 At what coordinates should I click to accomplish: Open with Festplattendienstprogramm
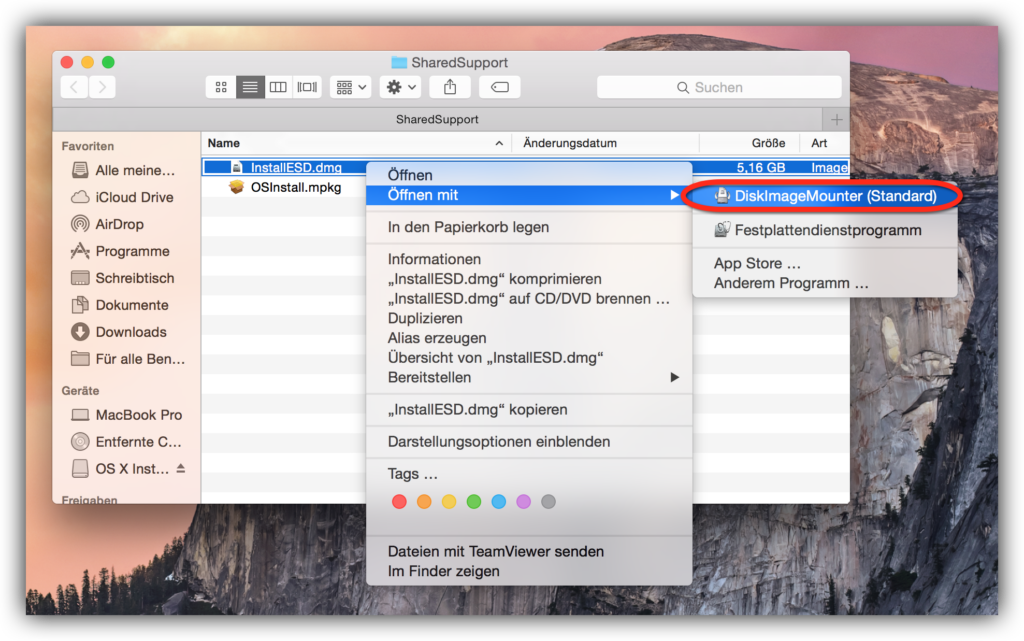point(825,230)
